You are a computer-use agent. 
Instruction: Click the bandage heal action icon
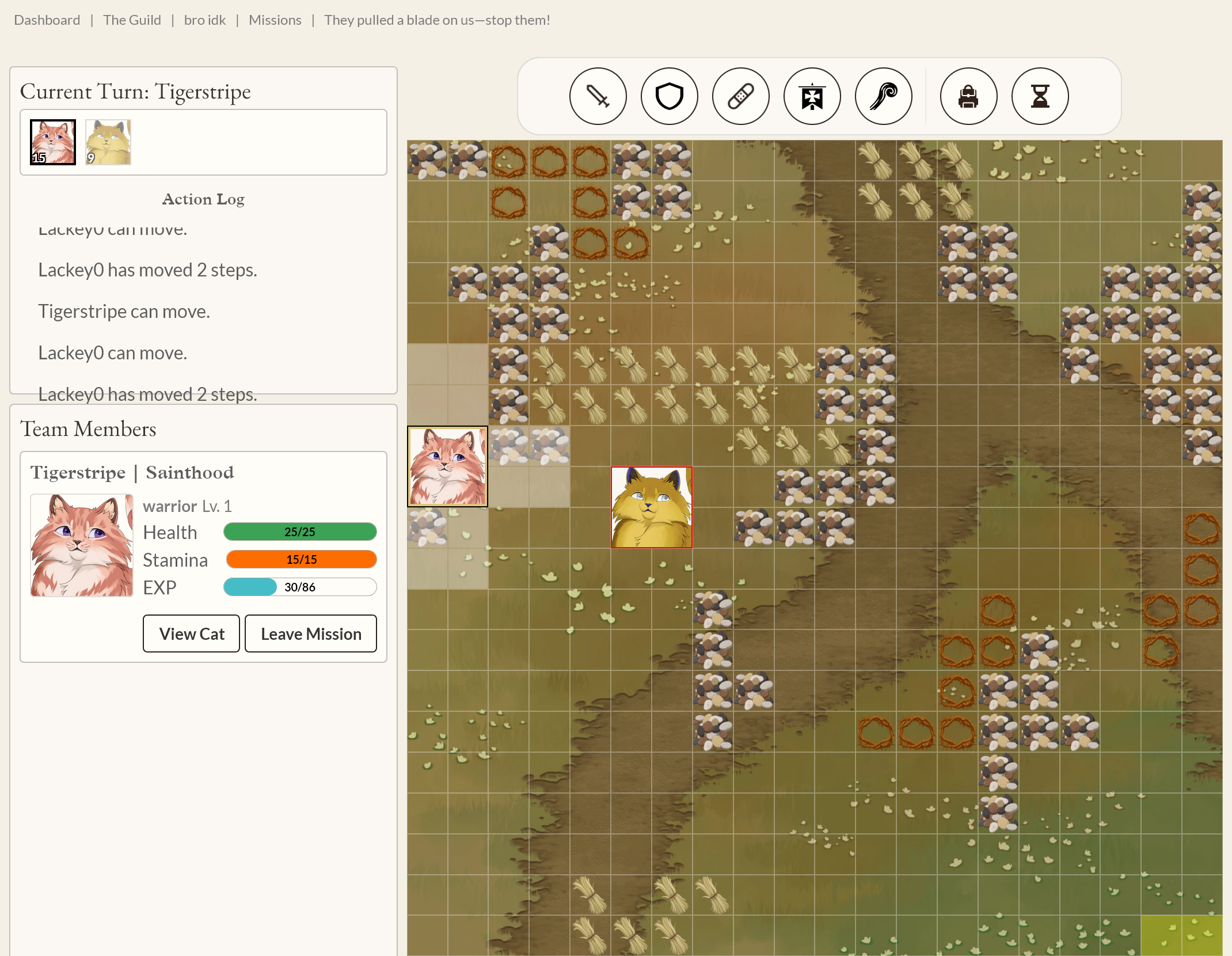741,96
